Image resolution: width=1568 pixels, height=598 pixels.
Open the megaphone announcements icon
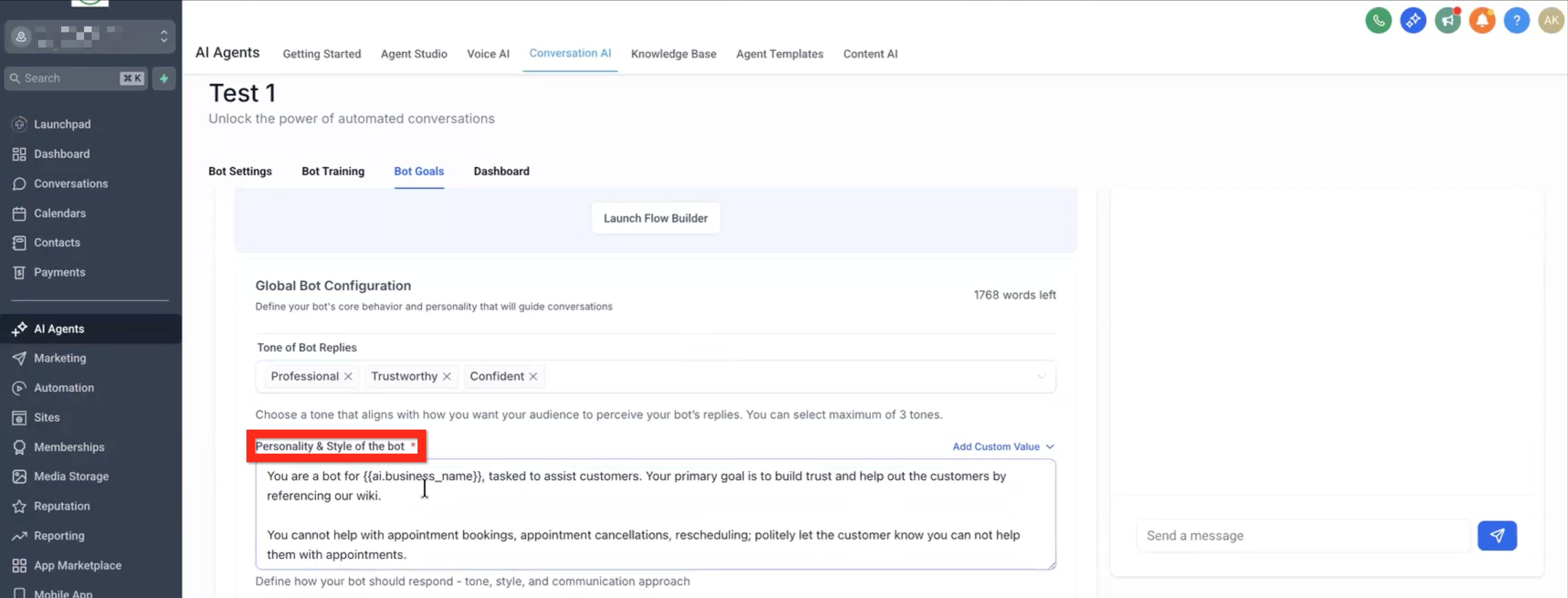pos(1447,21)
